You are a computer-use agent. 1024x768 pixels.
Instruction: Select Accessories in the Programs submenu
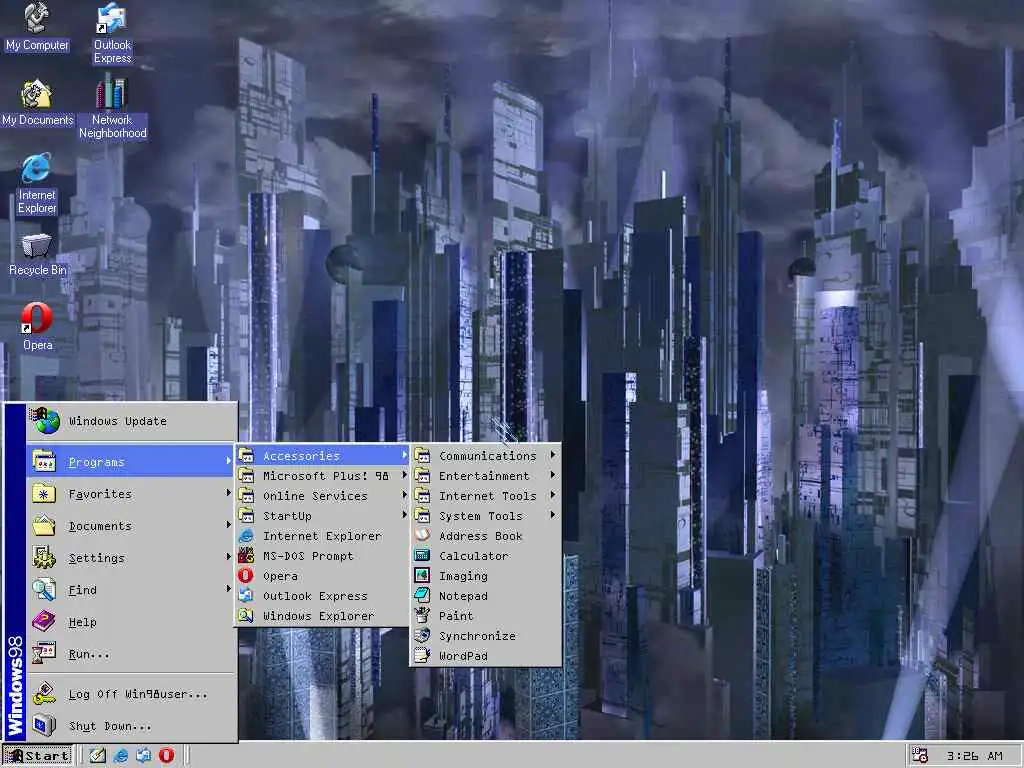(323, 456)
